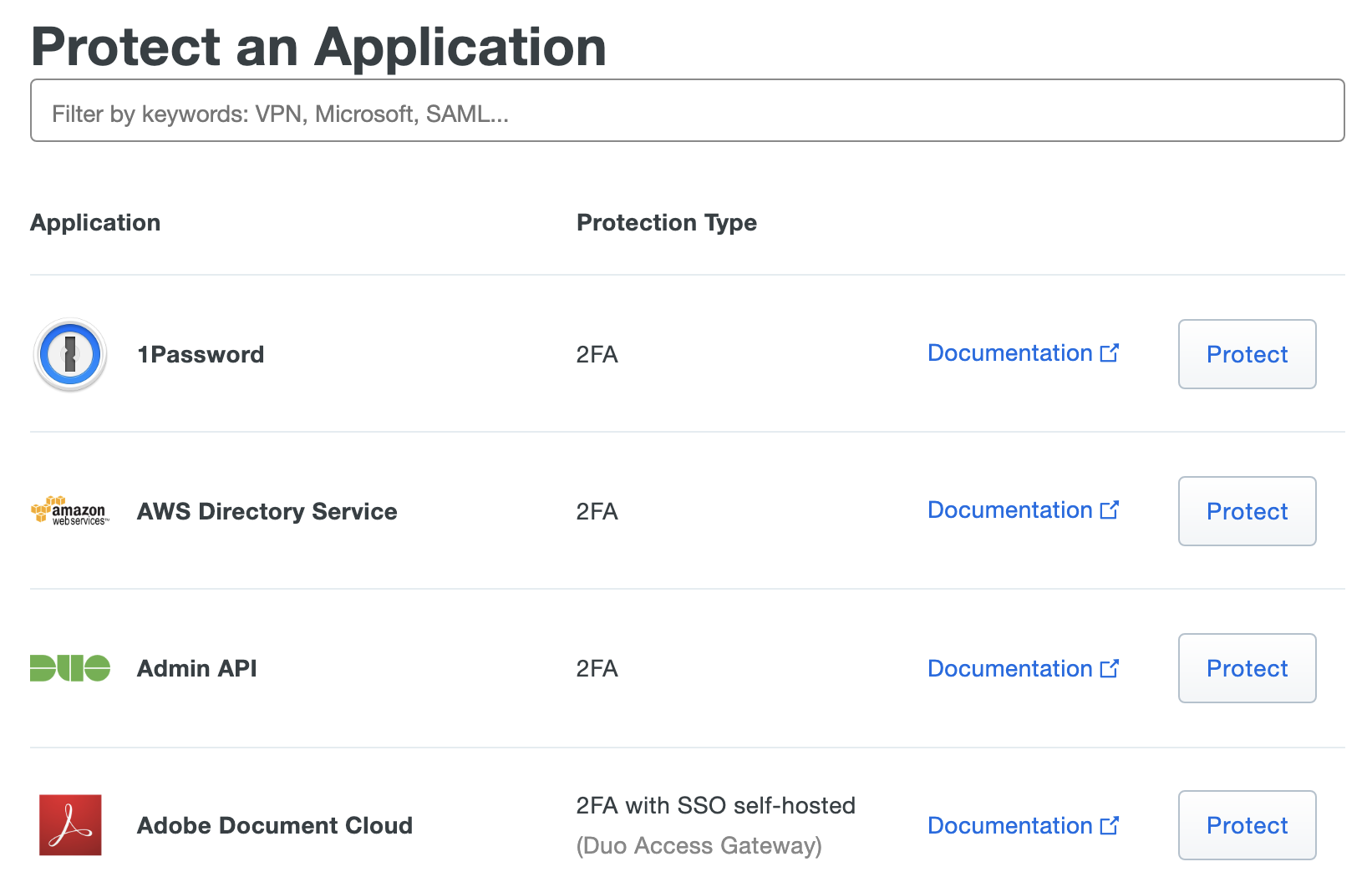Click the Adobe Document Cloud icon
Image resolution: width=1372 pixels, height=882 pixels.
point(70,825)
